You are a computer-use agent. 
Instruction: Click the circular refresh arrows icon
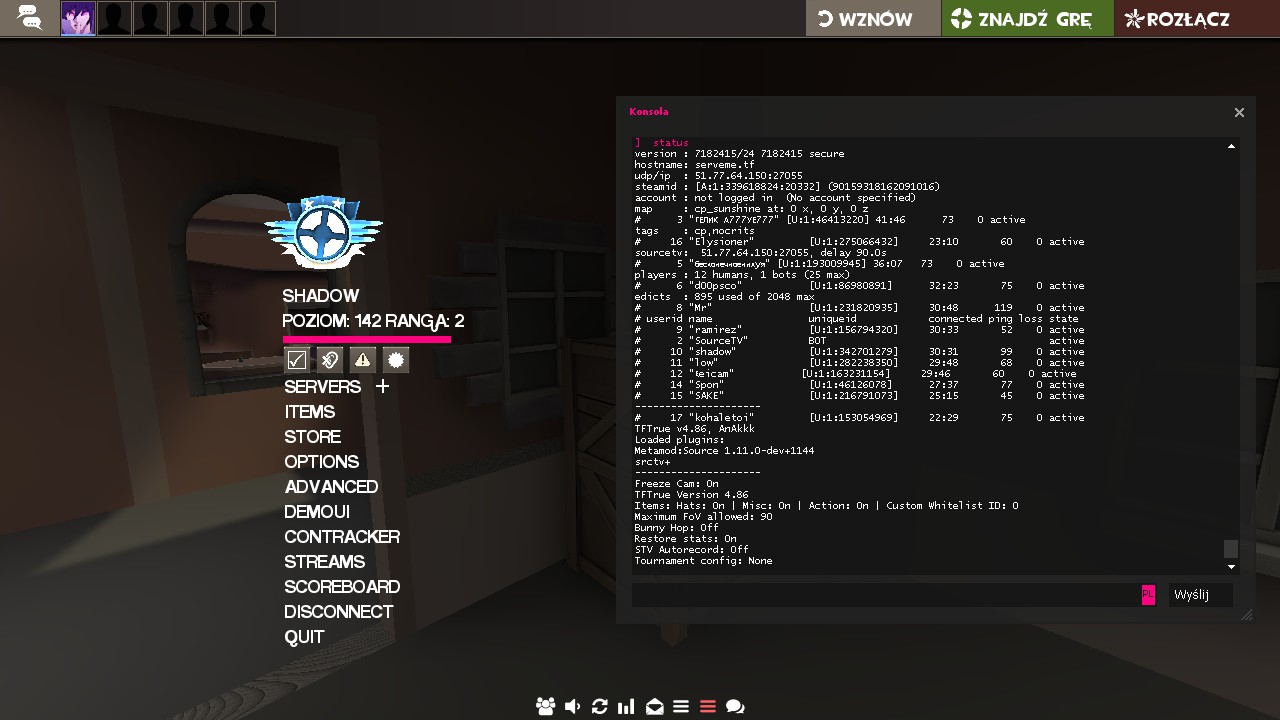pos(599,706)
